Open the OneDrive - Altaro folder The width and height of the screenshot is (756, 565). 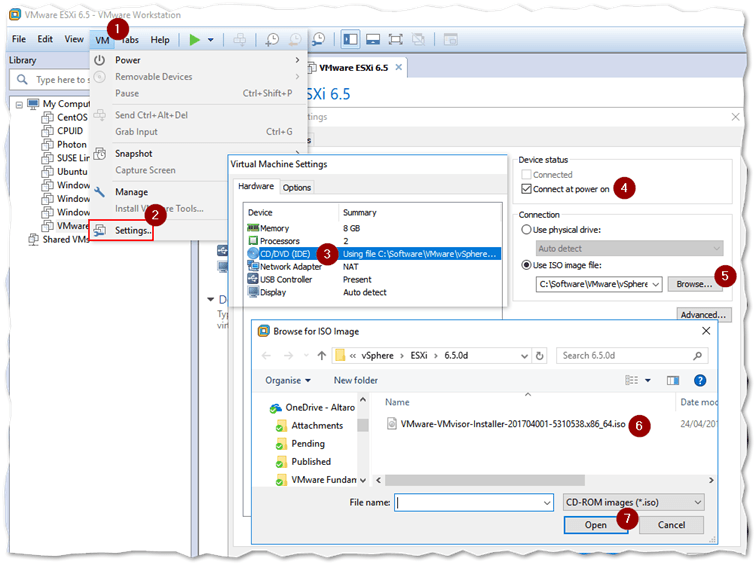pos(312,408)
